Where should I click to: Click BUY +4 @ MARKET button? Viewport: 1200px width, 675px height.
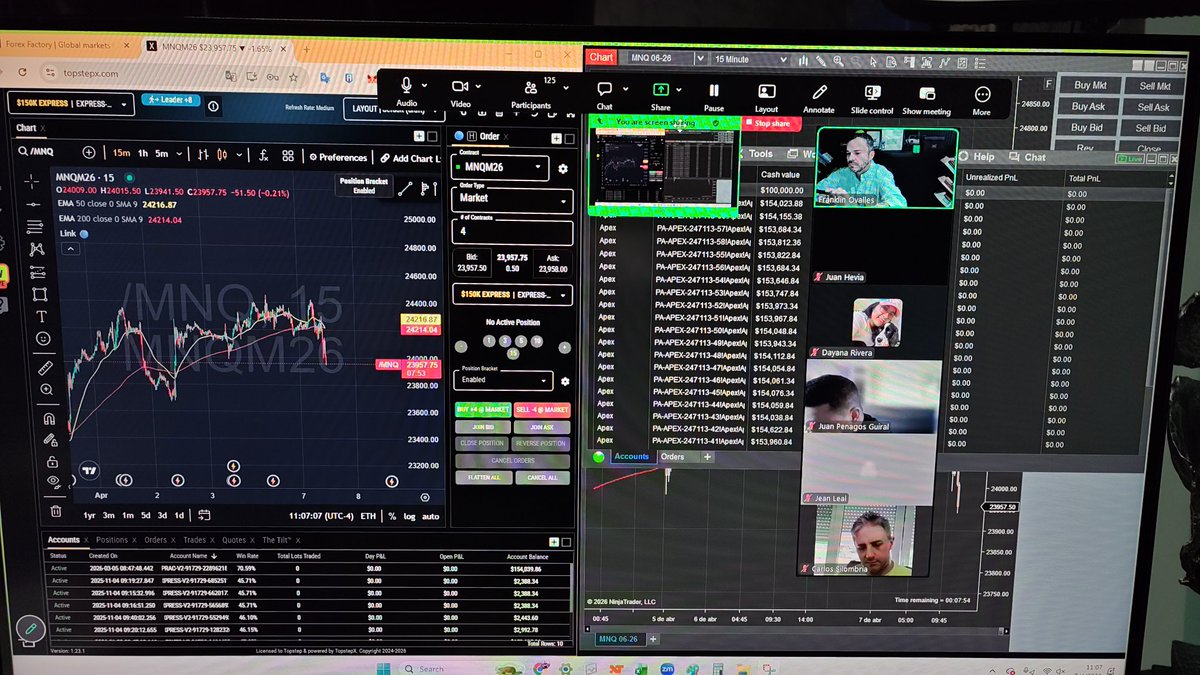(x=483, y=410)
